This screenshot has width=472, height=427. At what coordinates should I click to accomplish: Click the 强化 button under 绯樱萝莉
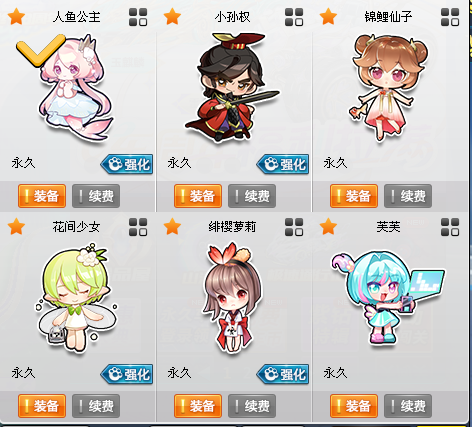(283, 374)
